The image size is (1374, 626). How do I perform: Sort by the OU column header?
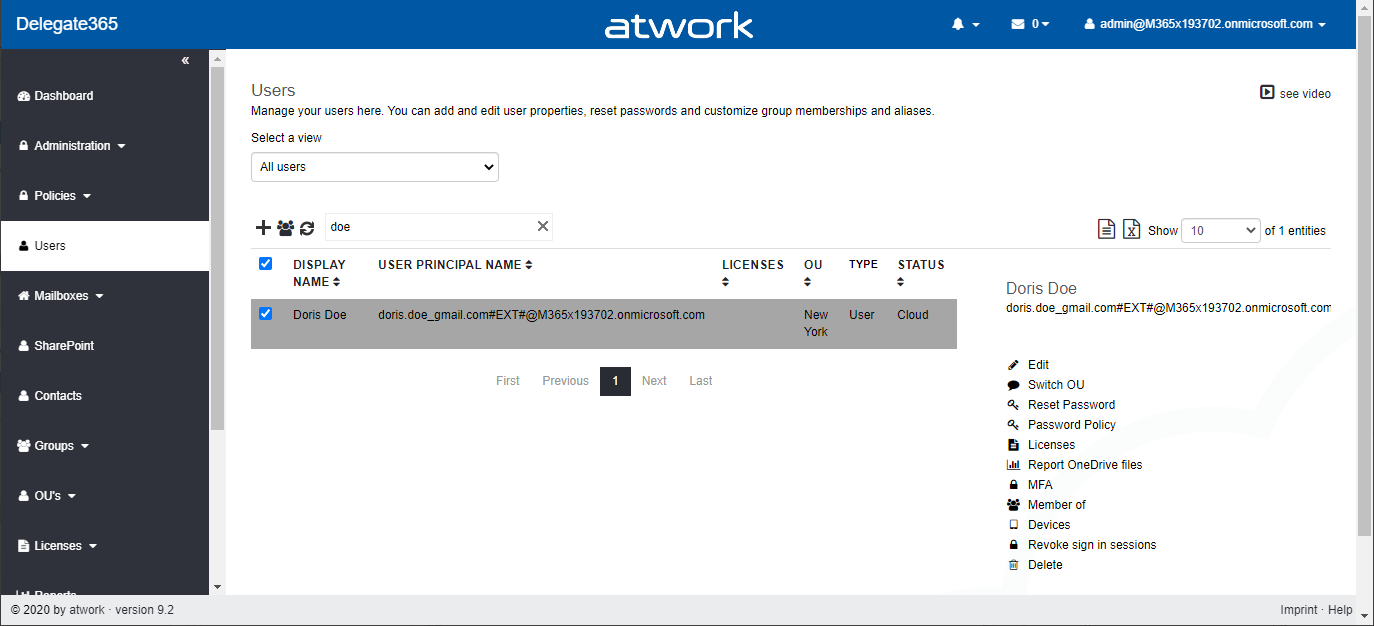(813, 273)
